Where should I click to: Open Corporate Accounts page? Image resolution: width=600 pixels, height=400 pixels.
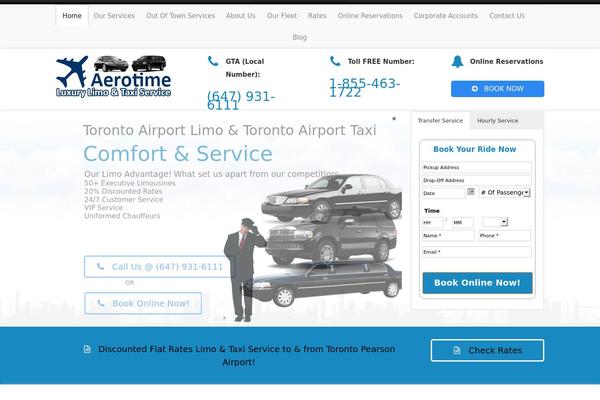coord(445,16)
